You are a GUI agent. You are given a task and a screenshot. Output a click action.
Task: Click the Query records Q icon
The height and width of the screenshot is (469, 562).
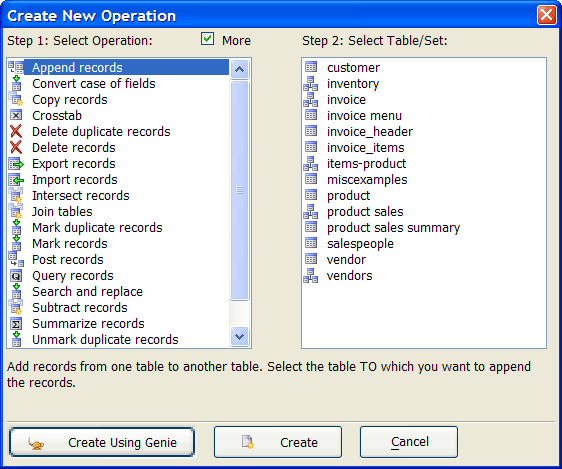(16, 276)
